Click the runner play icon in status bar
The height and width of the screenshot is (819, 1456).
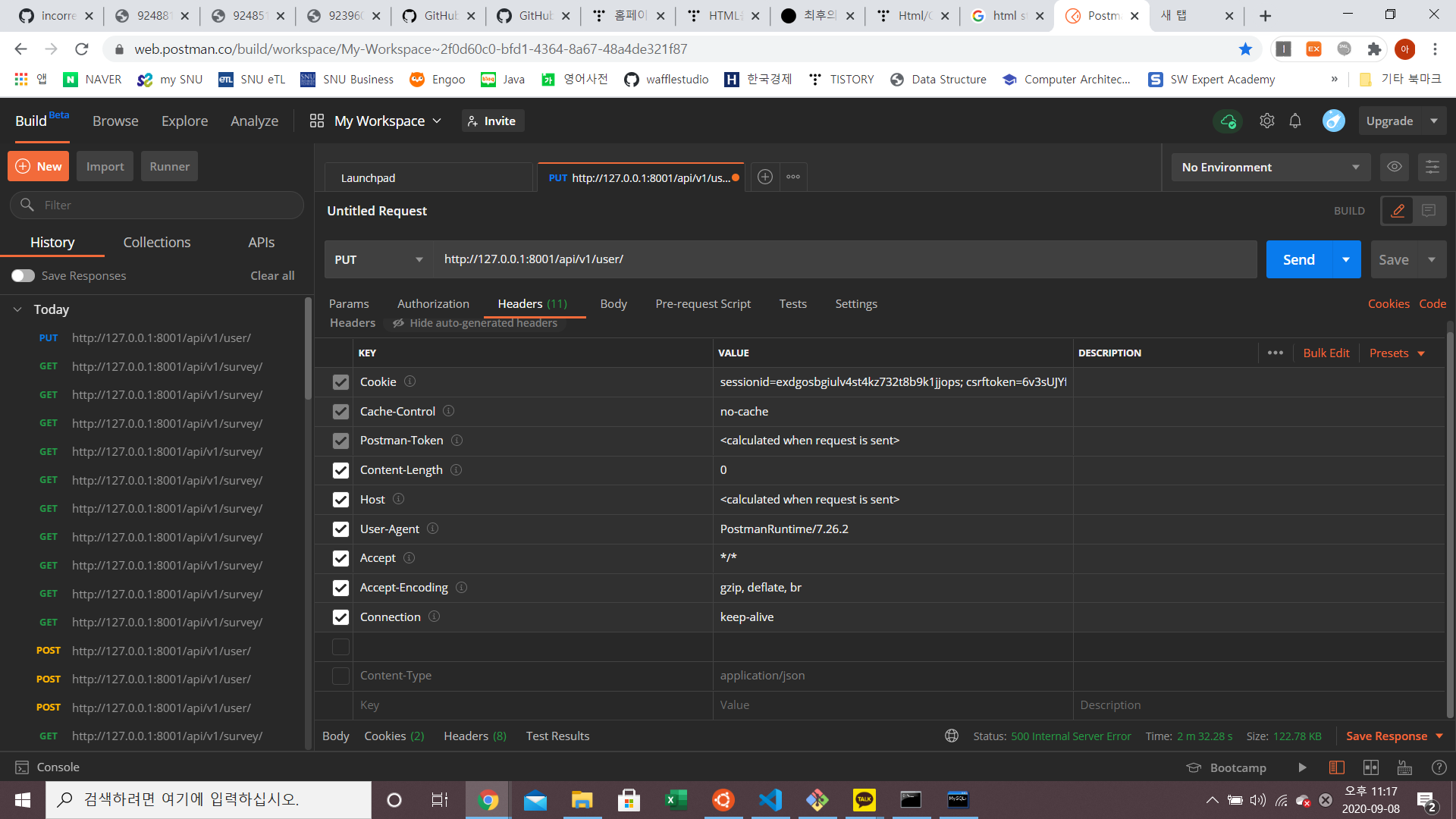[x=1302, y=767]
